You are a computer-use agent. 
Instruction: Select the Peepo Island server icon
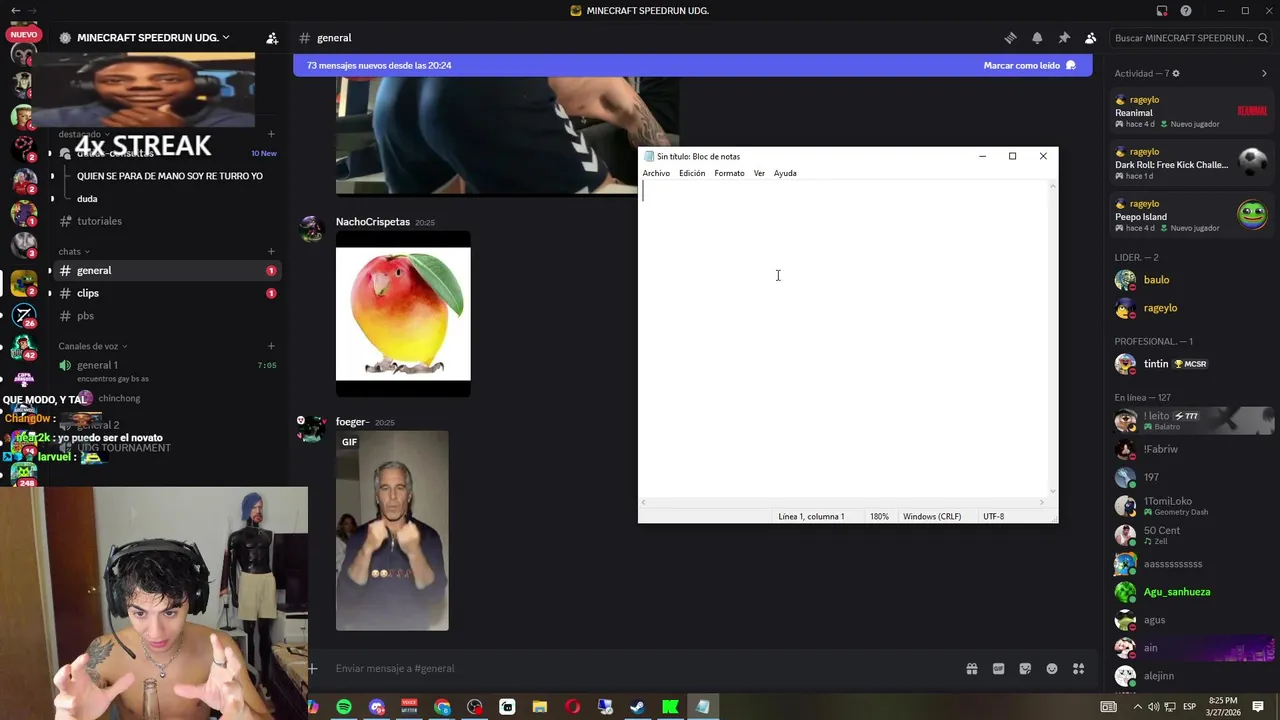pyautogui.click(x=1252, y=214)
